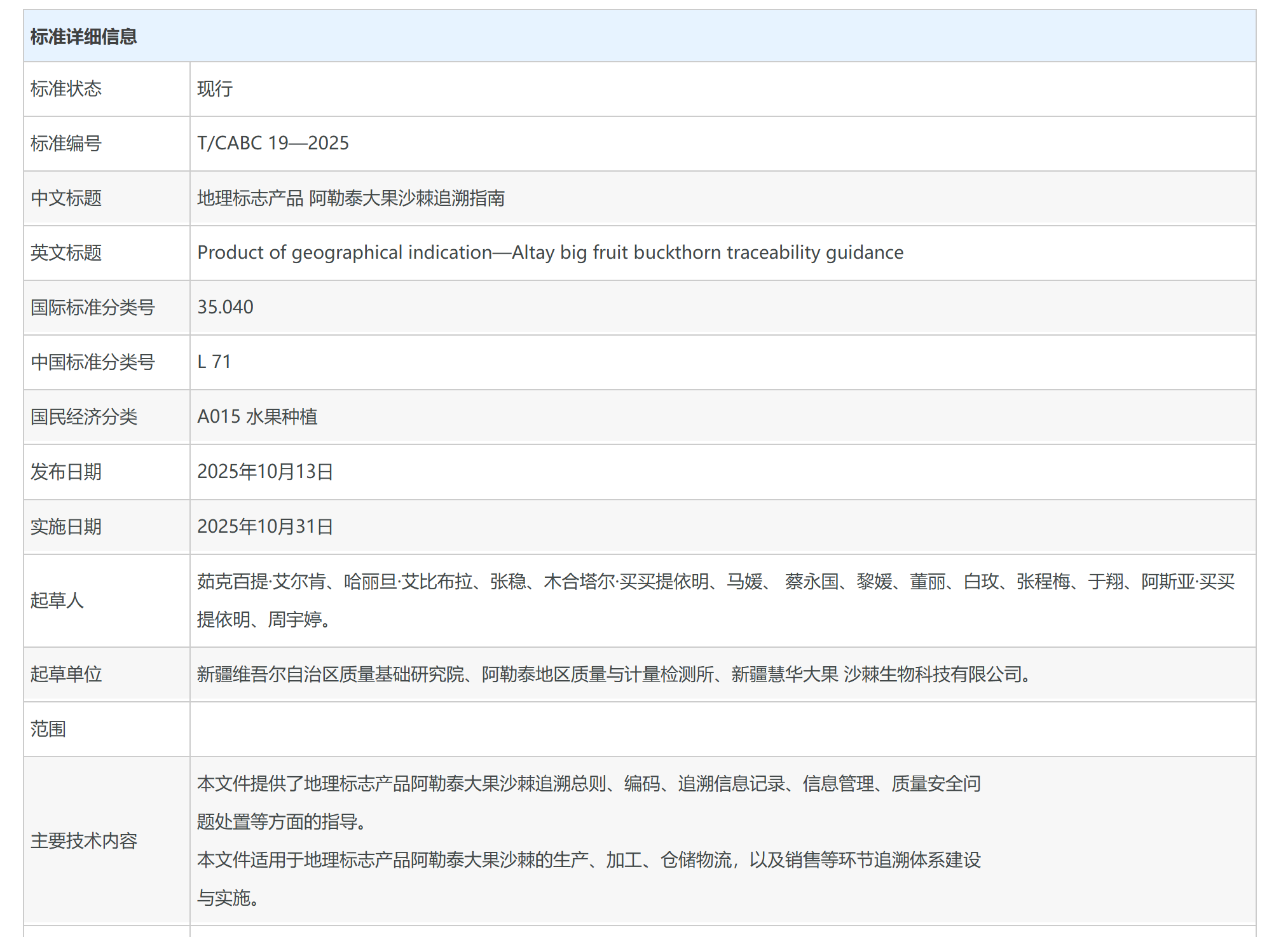
Task: Click the Chinese title 地理标志产品 阿勒泰大果沙棘追溯指南
Action: point(350,198)
